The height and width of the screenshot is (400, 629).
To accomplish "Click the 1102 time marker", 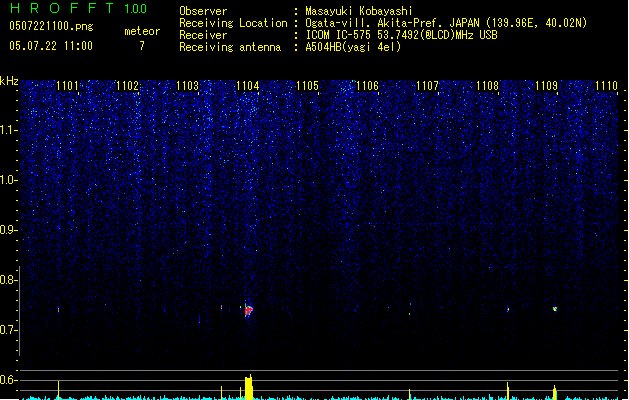I will (127, 86).
